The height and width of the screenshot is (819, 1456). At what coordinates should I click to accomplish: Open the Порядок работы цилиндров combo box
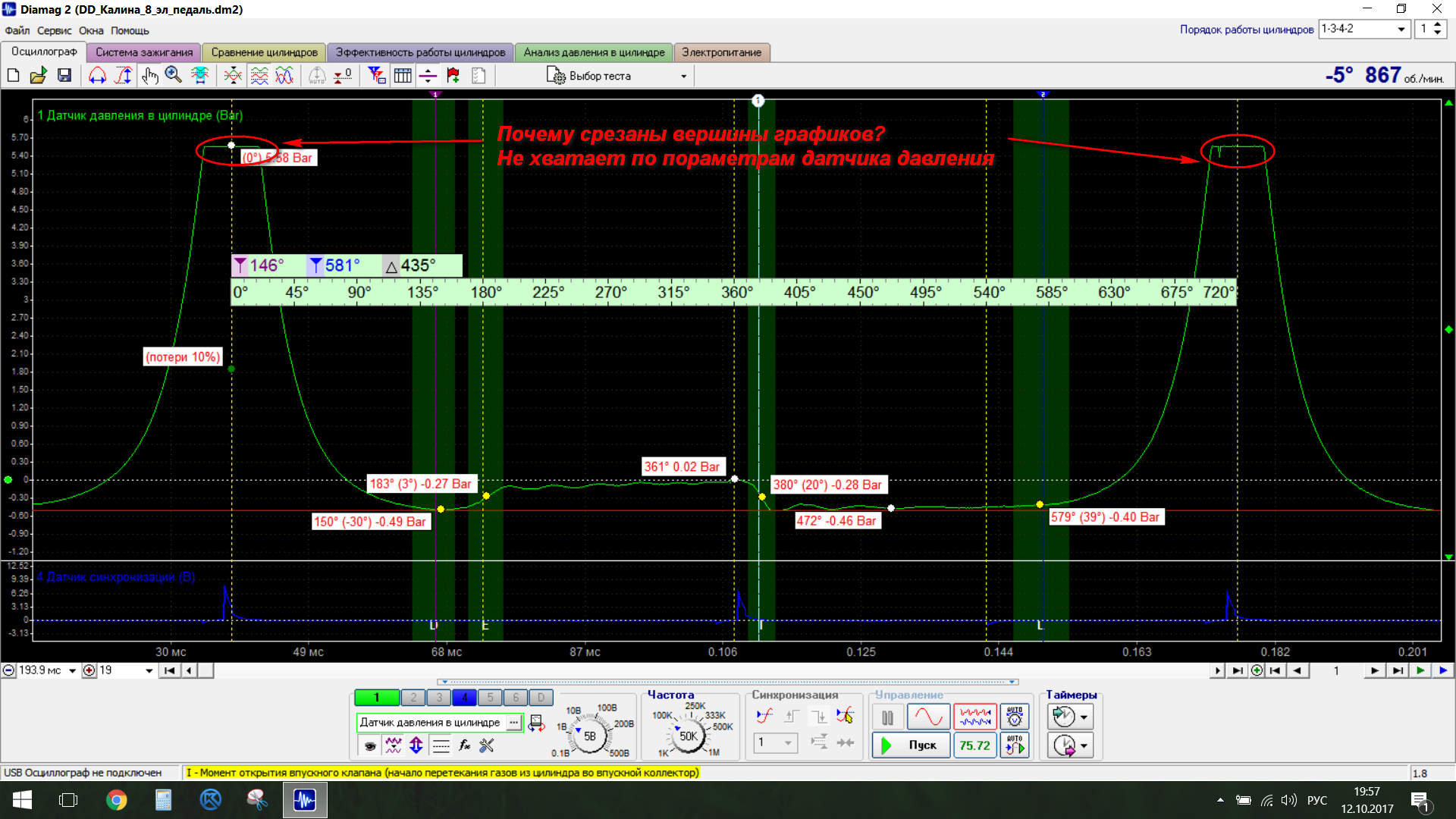point(1364,29)
